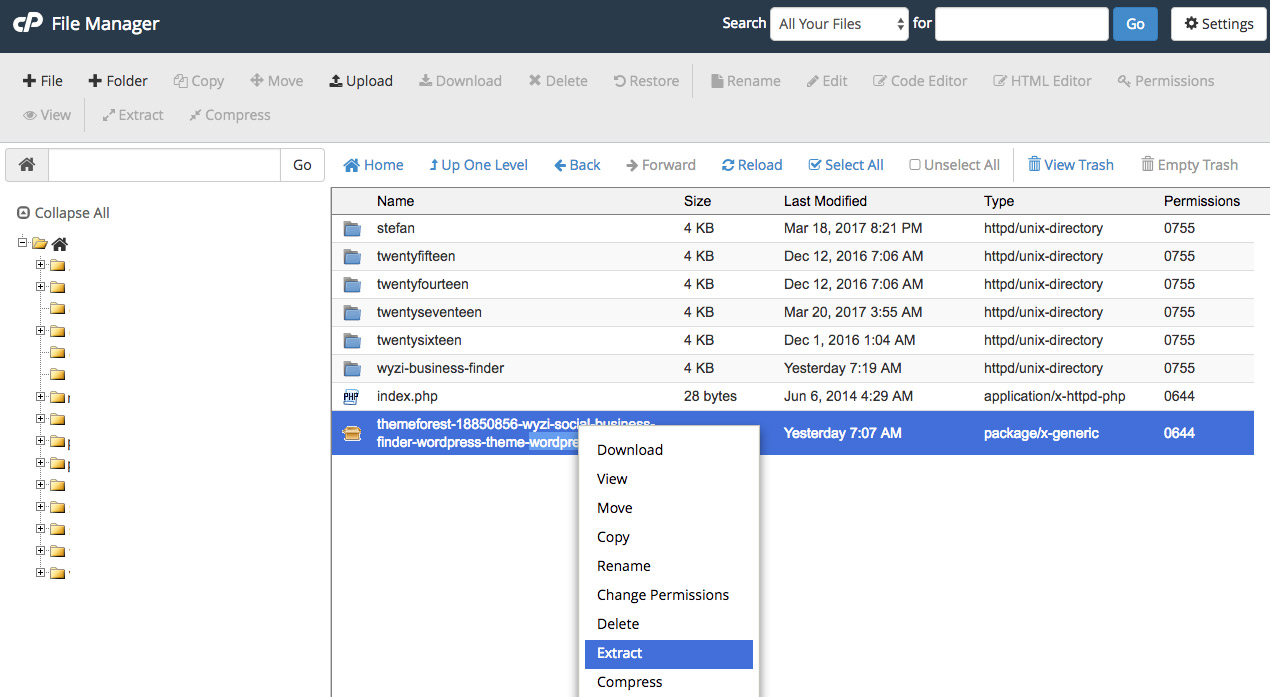Select the index.php file name
The height and width of the screenshot is (697, 1270).
(x=407, y=397)
